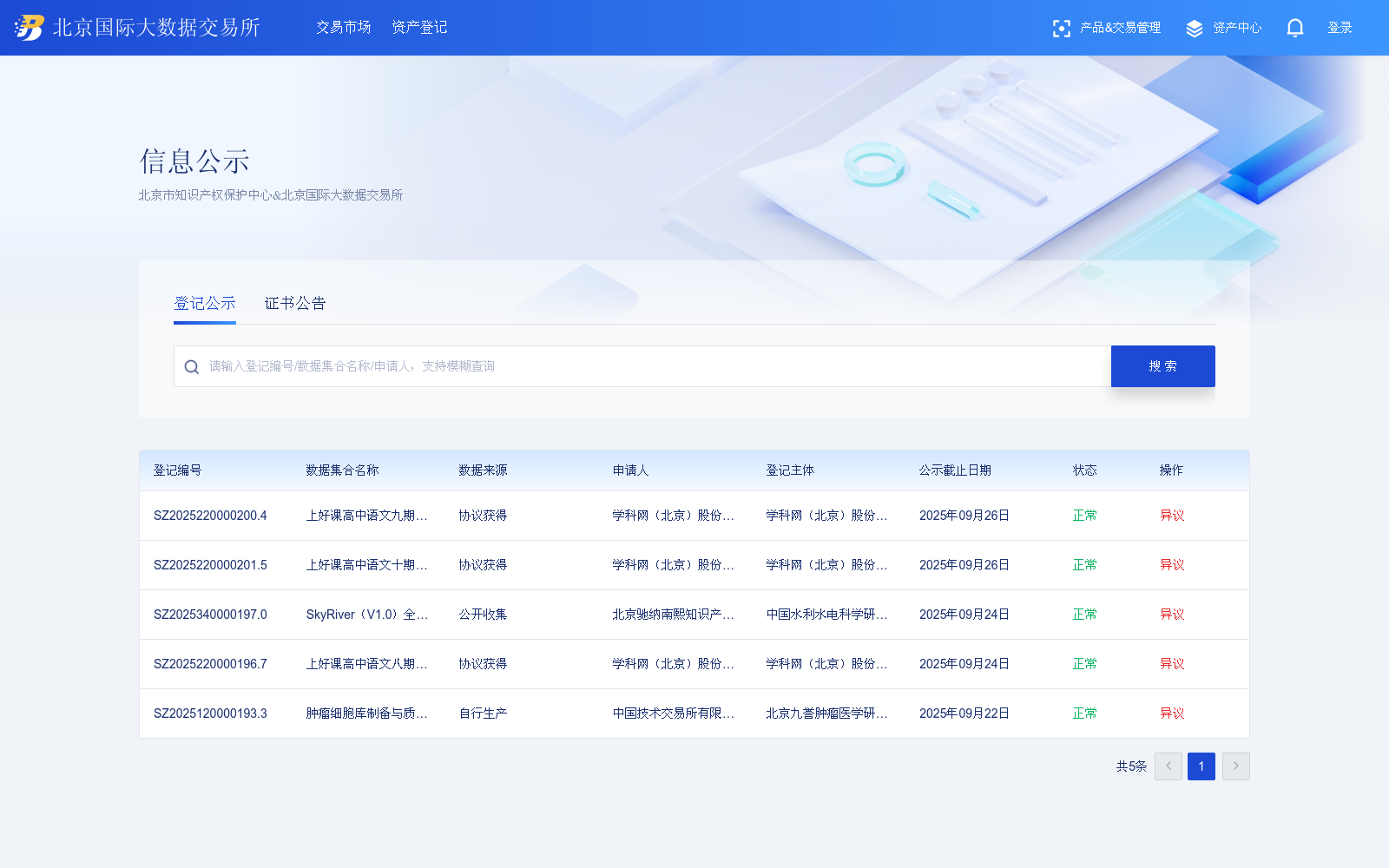Go to next page arrow
1389x868 pixels.
click(x=1236, y=766)
